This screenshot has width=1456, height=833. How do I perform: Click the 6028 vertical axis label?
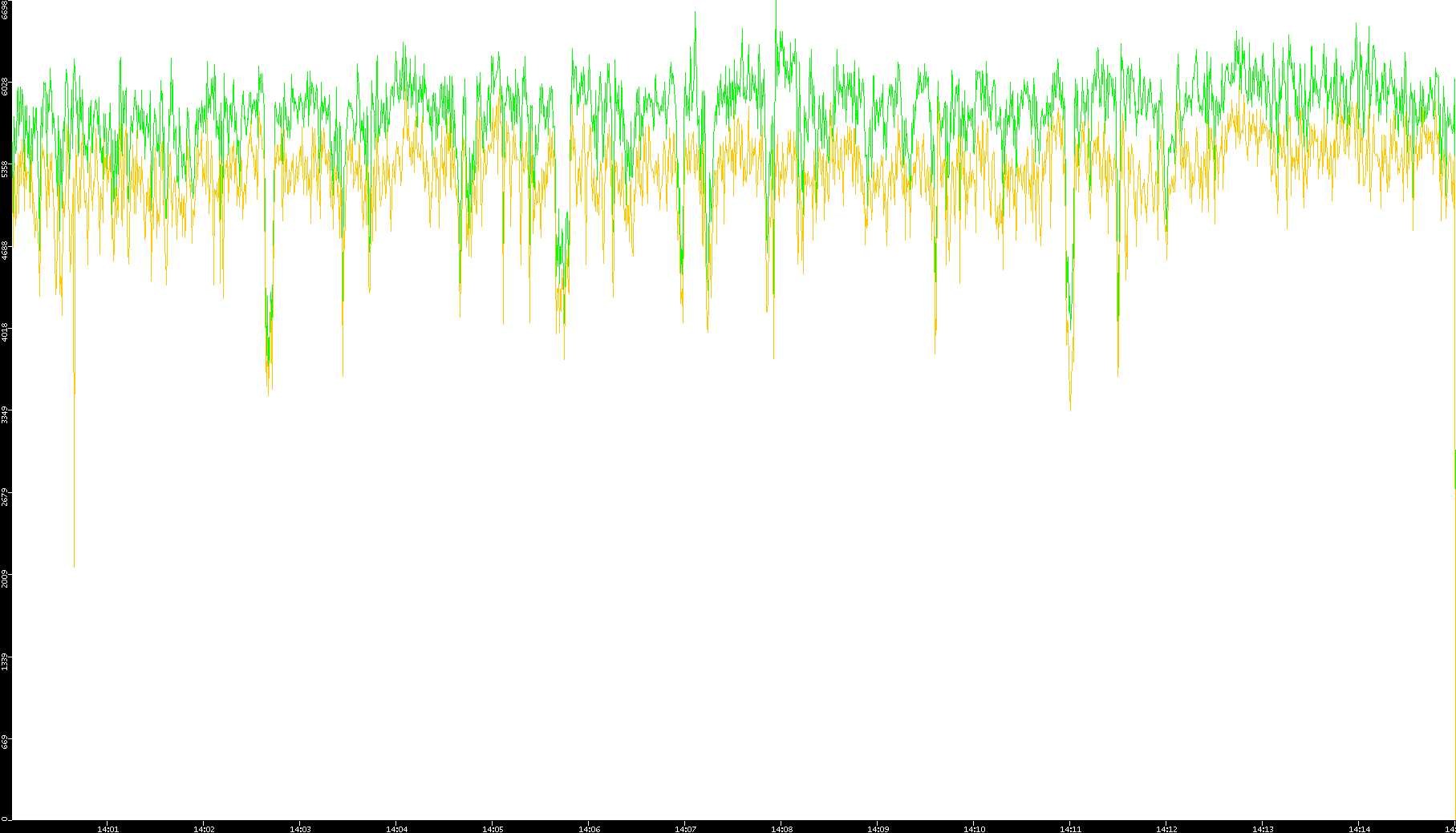(x=5, y=86)
